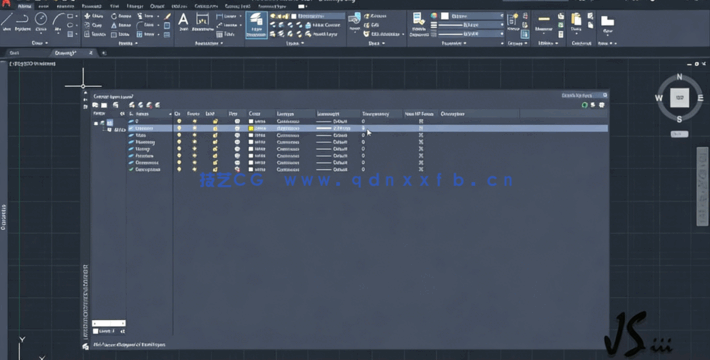Click the Move tool in Modify panel
Screen dimensions: 710x360
[x=94, y=16]
